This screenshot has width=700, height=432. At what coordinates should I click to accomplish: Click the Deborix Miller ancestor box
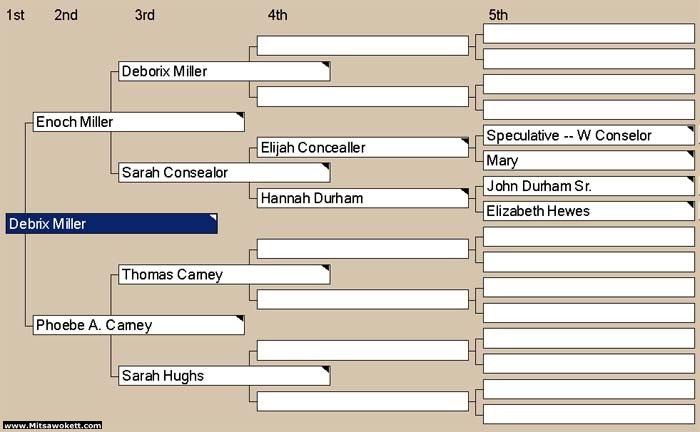(x=224, y=71)
